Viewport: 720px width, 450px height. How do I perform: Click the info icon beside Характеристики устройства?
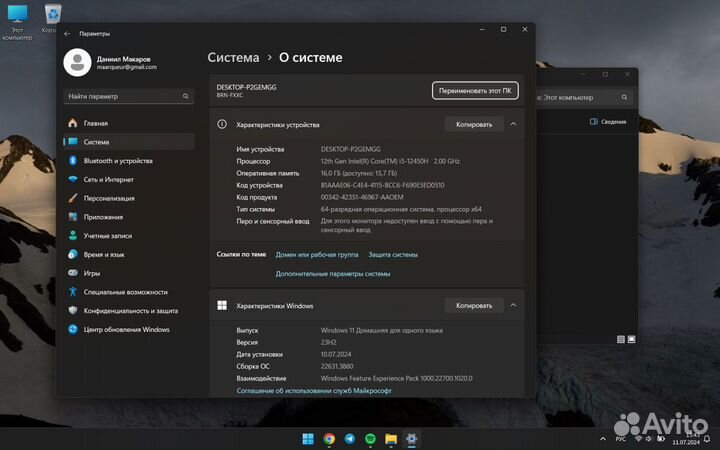coord(222,124)
